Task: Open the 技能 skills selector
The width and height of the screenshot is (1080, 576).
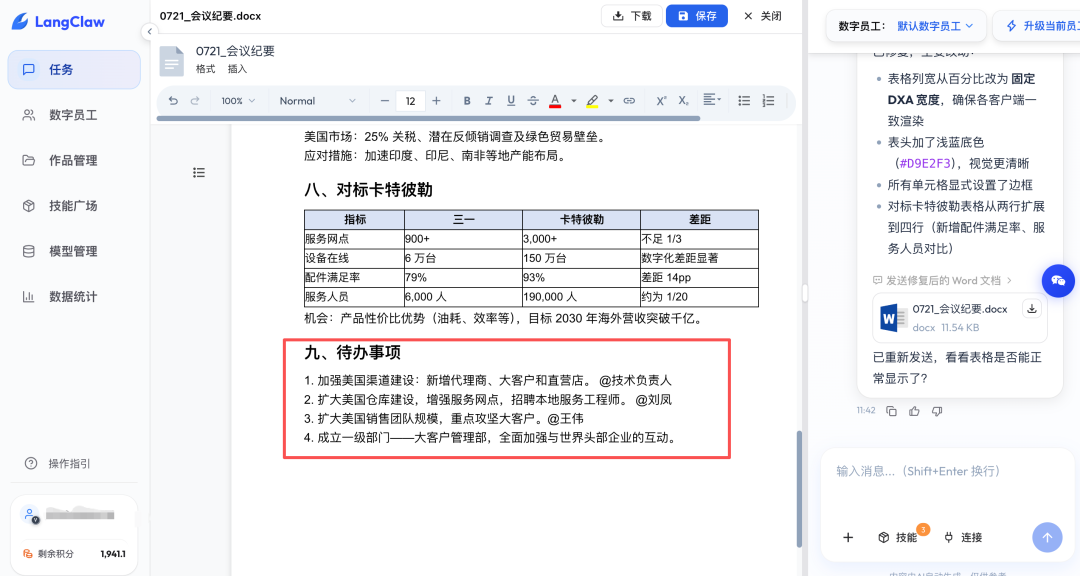Action: tap(898, 537)
